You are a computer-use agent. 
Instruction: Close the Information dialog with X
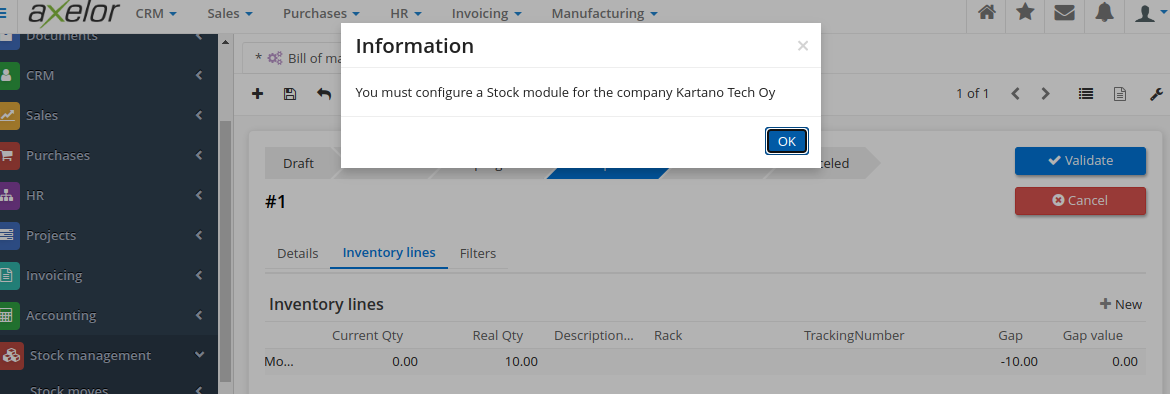[x=802, y=46]
